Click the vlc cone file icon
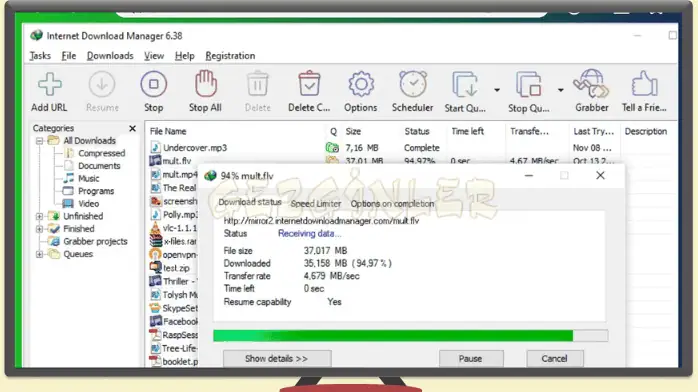Image resolution: width=698 pixels, height=392 pixels. [155, 228]
